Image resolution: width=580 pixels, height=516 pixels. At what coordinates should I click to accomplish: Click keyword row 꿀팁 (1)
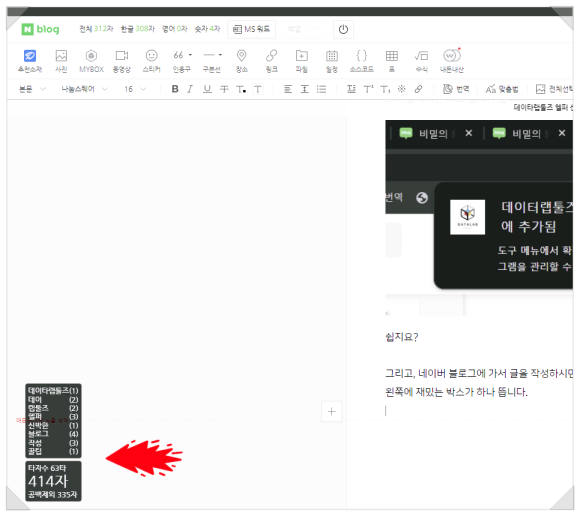[53, 451]
